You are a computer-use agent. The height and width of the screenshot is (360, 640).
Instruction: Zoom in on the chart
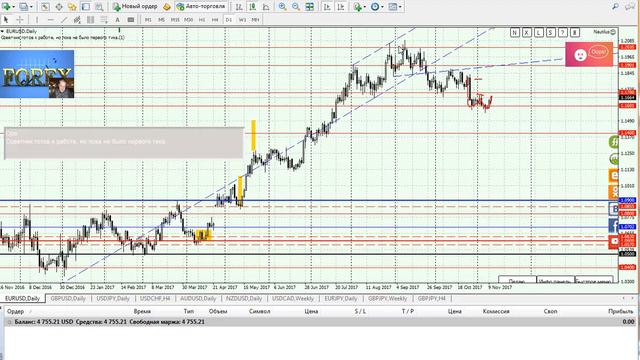click(282, 7)
